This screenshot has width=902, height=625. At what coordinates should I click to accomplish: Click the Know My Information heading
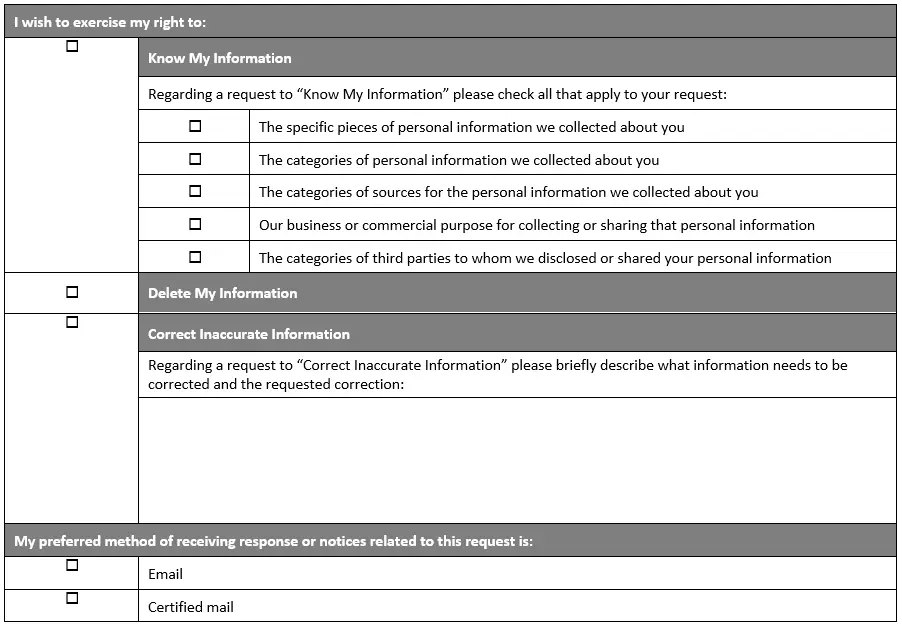tap(220, 58)
